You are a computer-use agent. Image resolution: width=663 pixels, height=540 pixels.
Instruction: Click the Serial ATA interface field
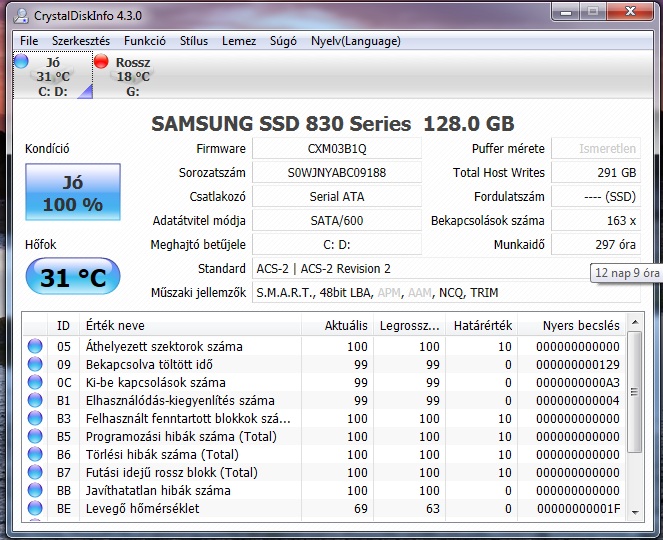(337, 197)
